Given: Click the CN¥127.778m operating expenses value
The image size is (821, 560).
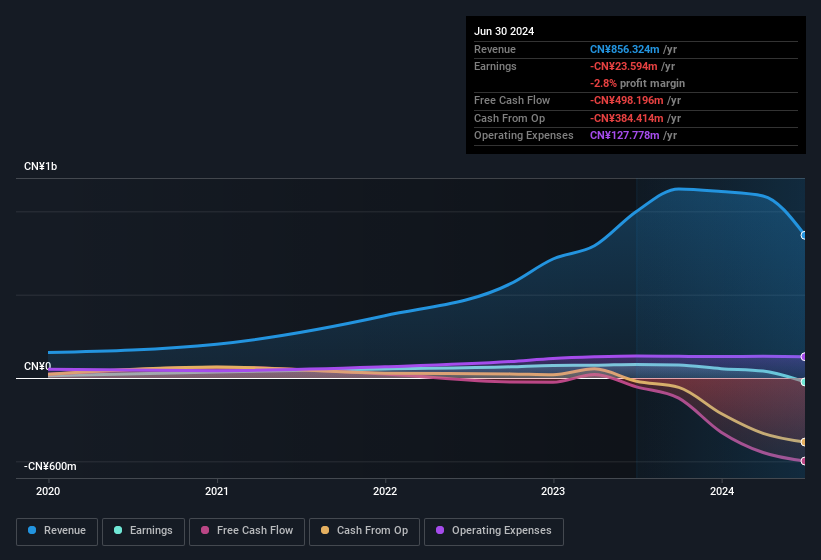Looking at the screenshot, I should 625,136.
